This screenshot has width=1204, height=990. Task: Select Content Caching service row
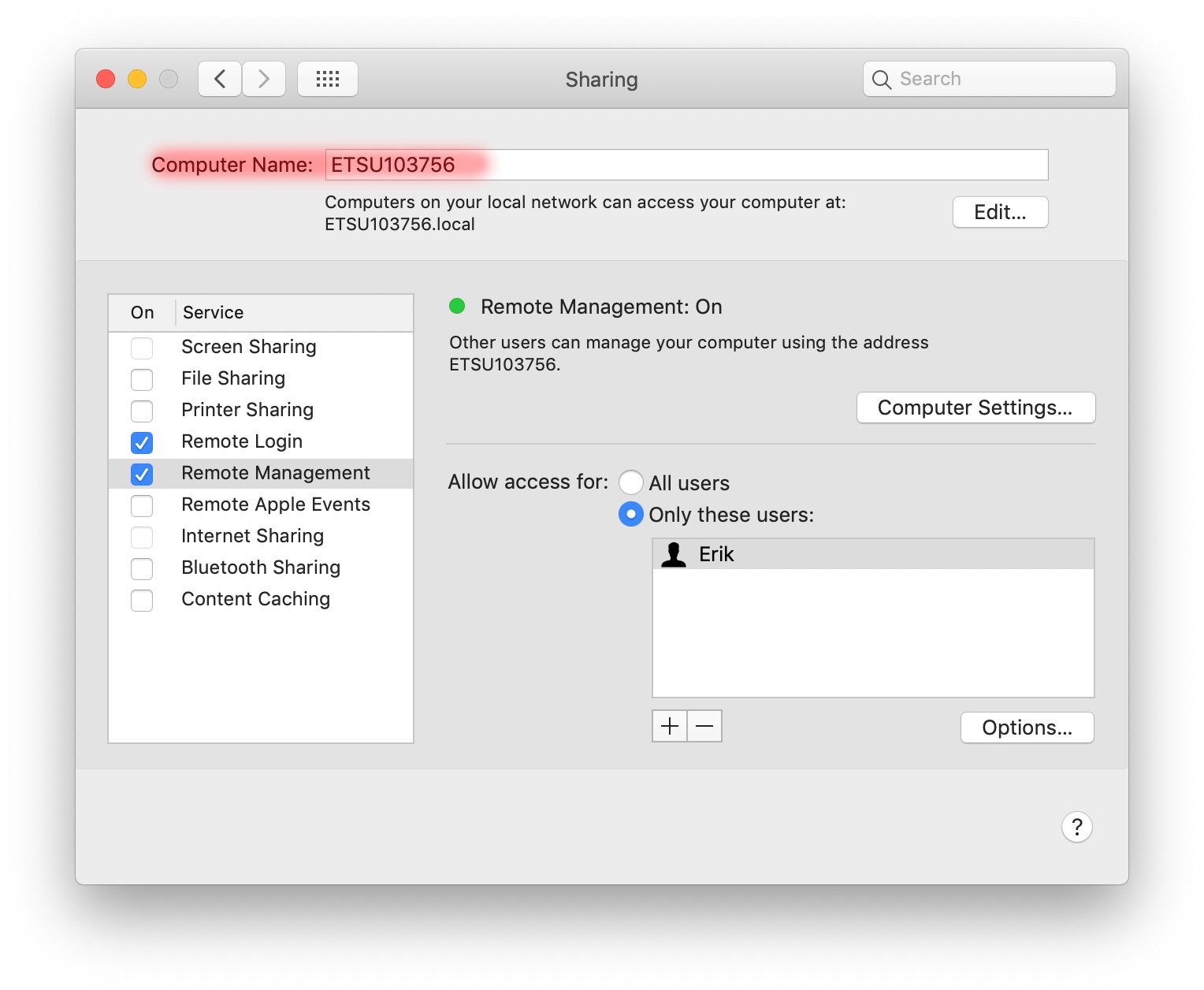click(255, 599)
